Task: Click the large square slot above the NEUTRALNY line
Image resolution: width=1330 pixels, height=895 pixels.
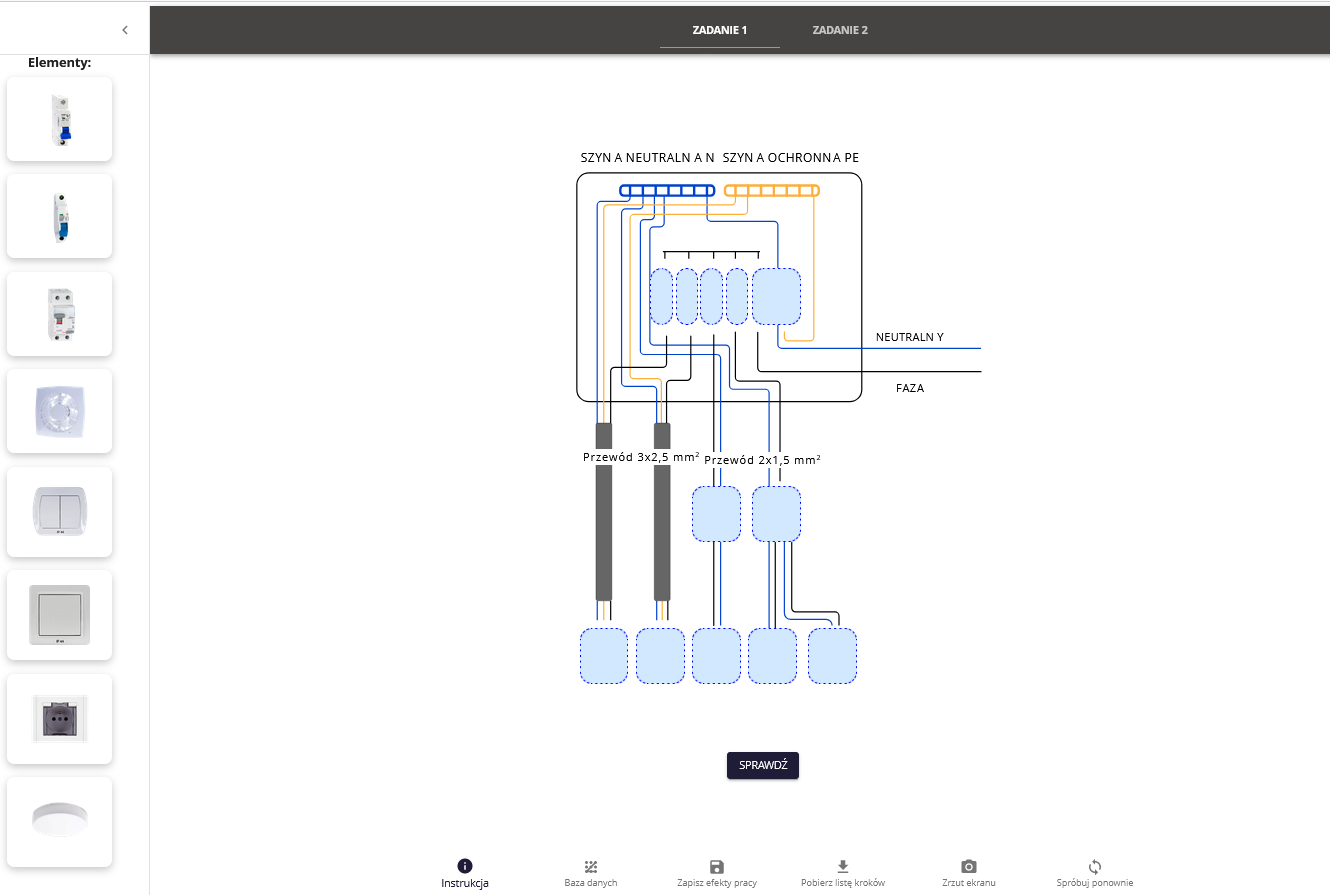Action: [777, 297]
